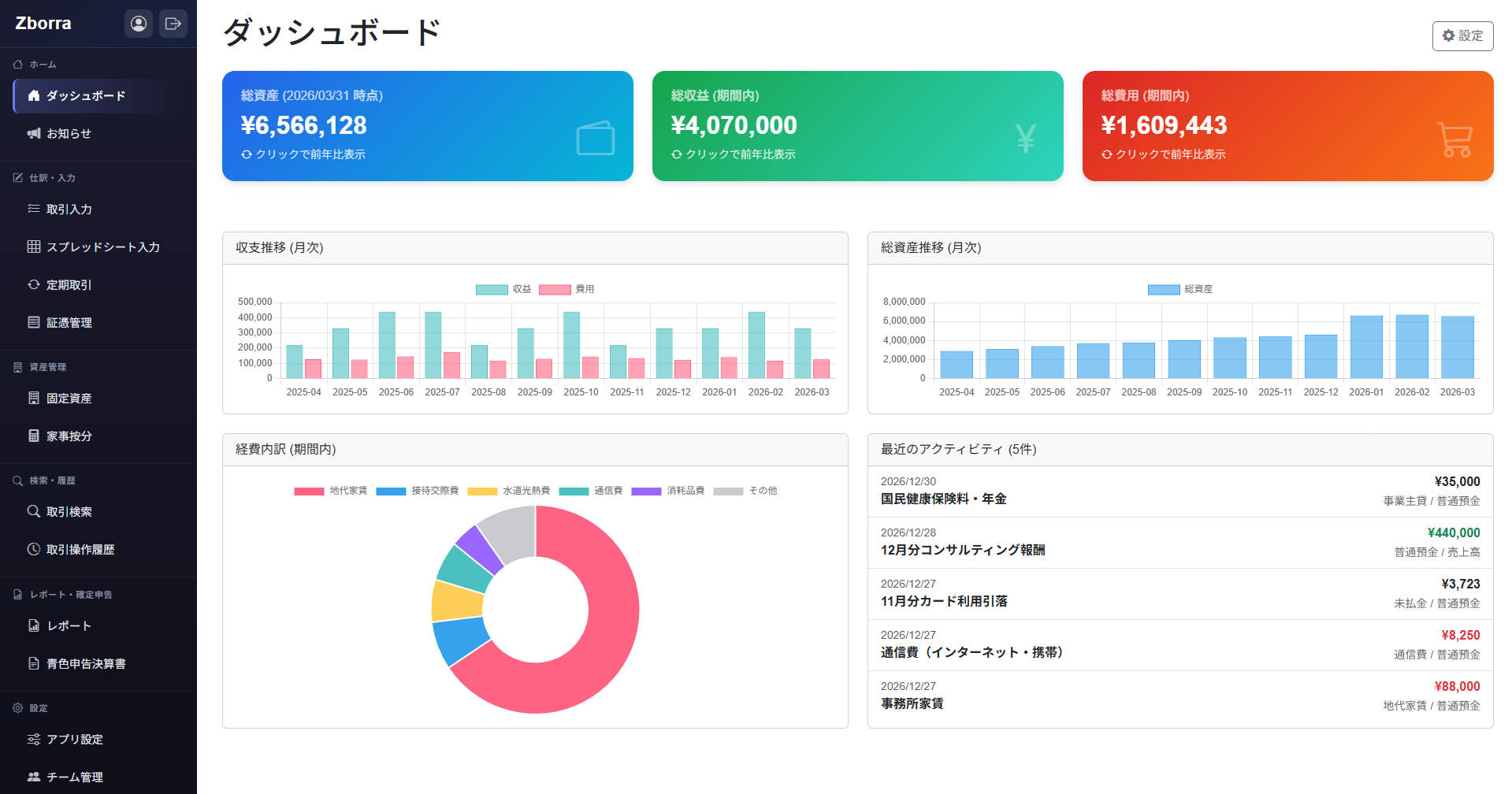This screenshot has height=794, width=1512.
Task: Click the 家事按分 calculator icon
Action: (x=34, y=436)
